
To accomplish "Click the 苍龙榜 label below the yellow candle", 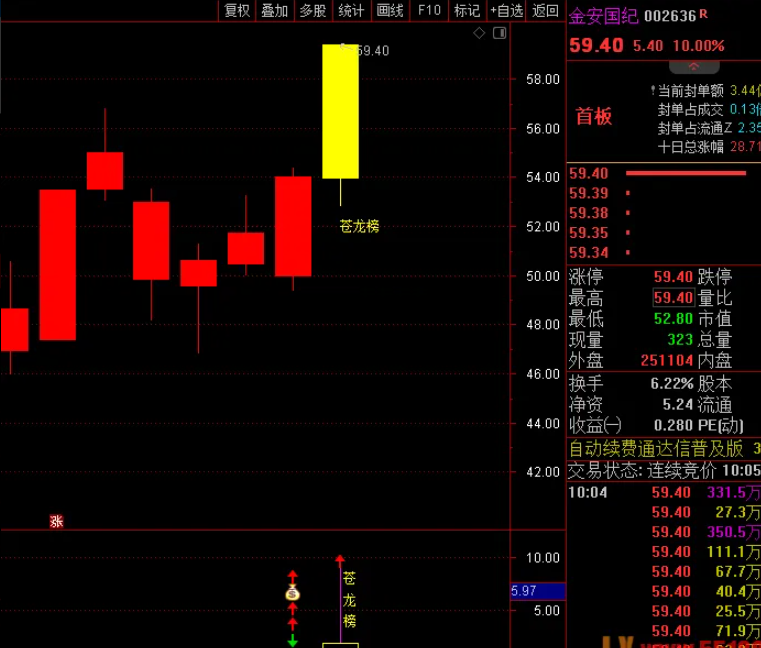I will click(x=359, y=226).
